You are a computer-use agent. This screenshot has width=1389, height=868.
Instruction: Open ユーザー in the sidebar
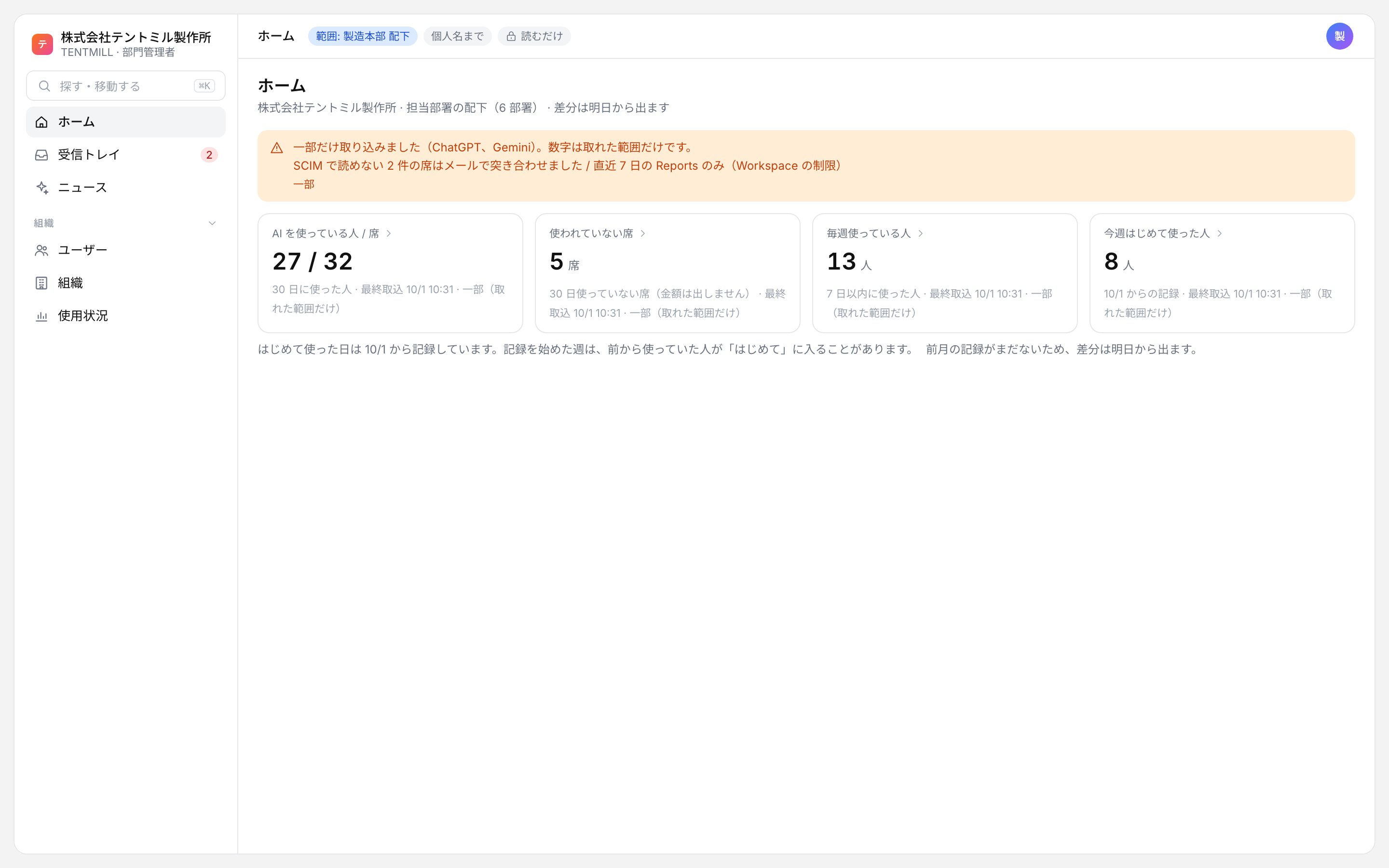(x=126, y=250)
